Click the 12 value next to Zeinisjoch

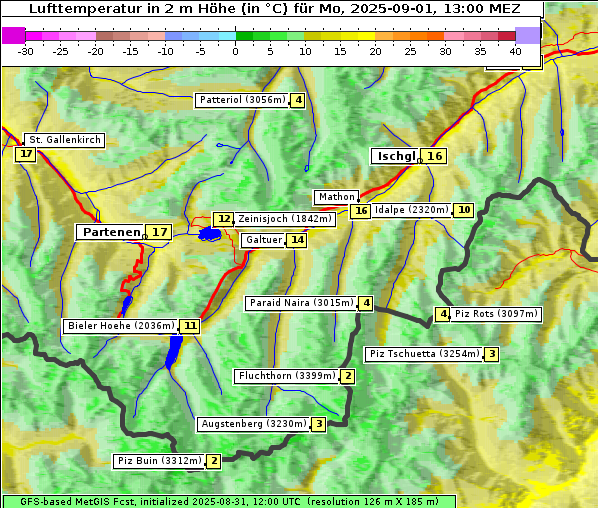click(x=223, y=219)
